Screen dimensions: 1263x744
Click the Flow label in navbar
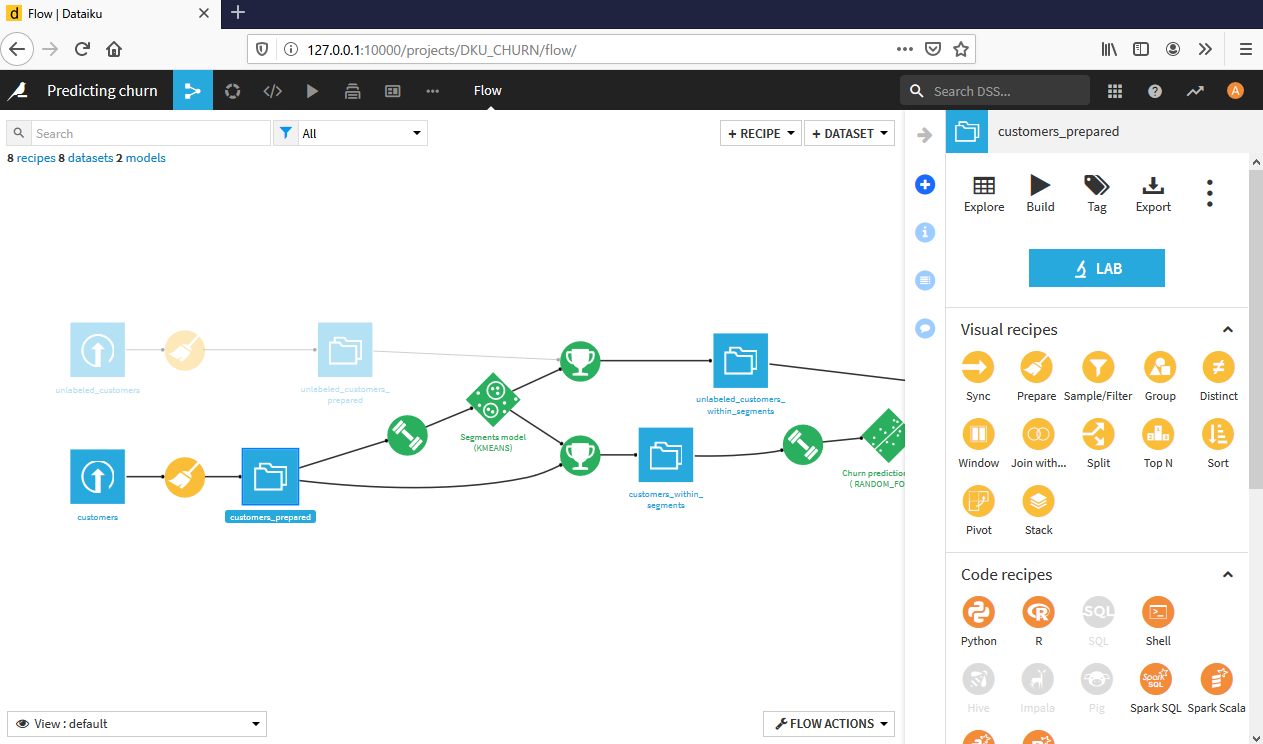point(487,91)
